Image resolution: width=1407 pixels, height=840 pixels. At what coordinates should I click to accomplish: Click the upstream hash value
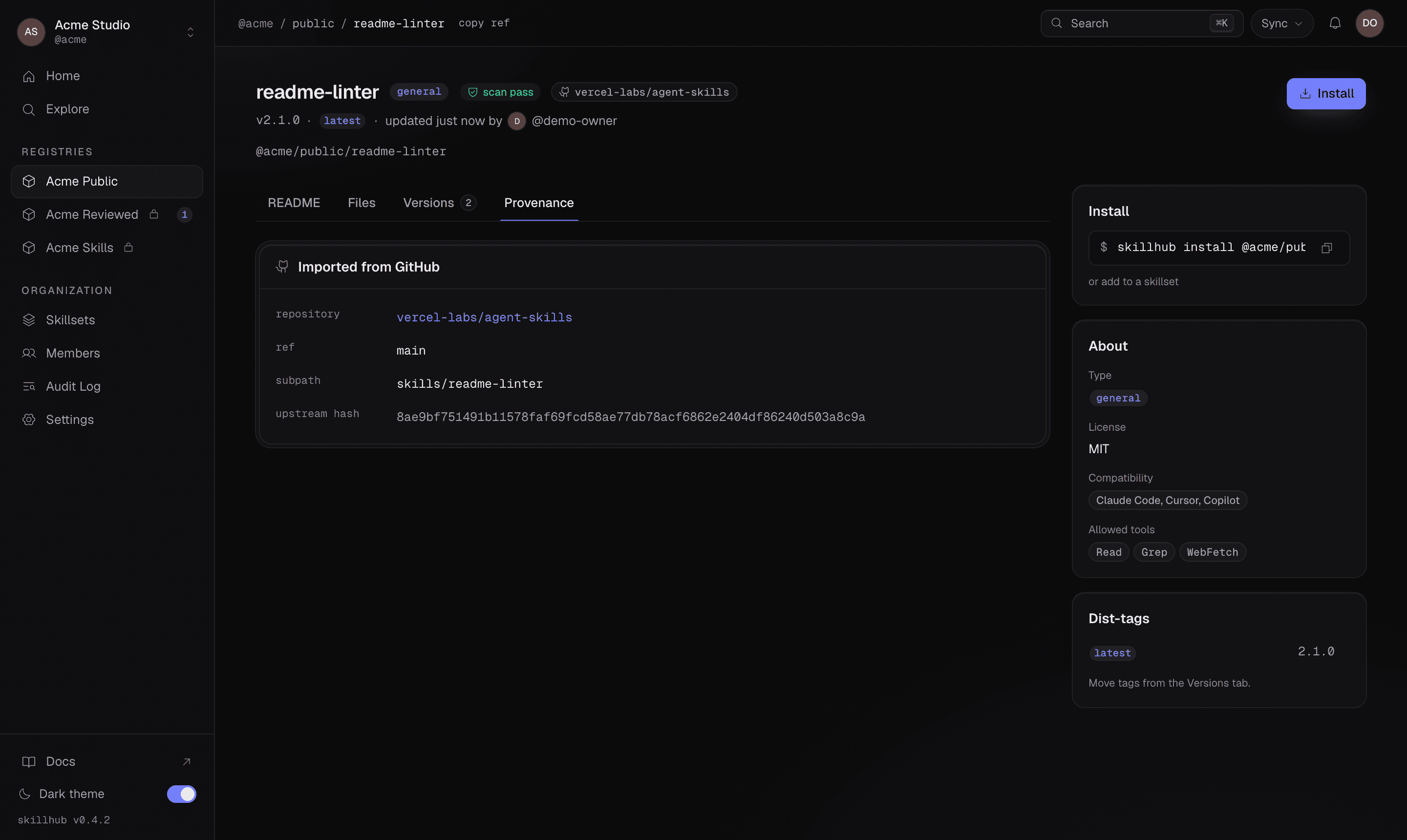tap(630, 417)
